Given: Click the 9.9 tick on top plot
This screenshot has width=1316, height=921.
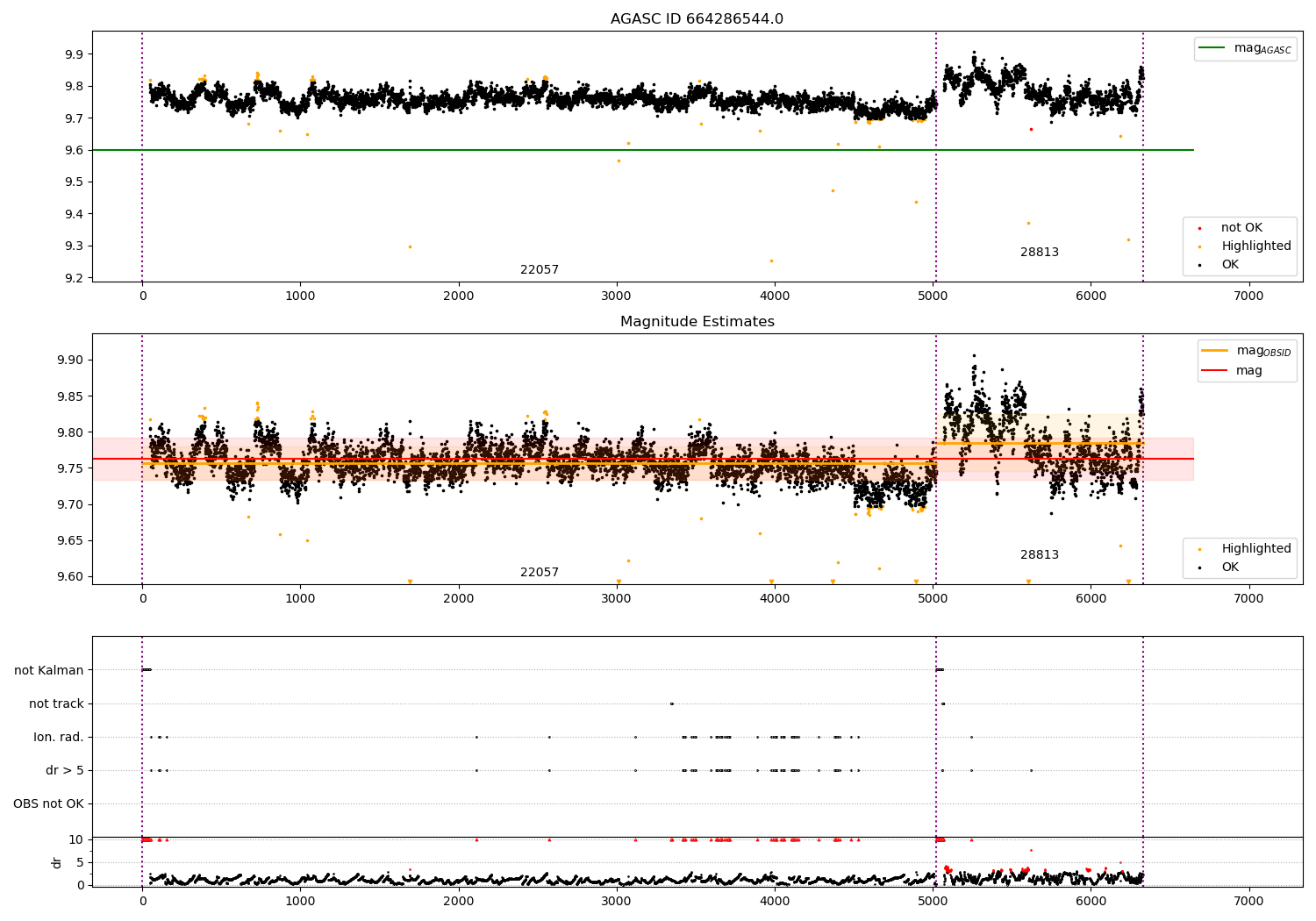Looking at the screenshot, I should (x=75, y=54).
